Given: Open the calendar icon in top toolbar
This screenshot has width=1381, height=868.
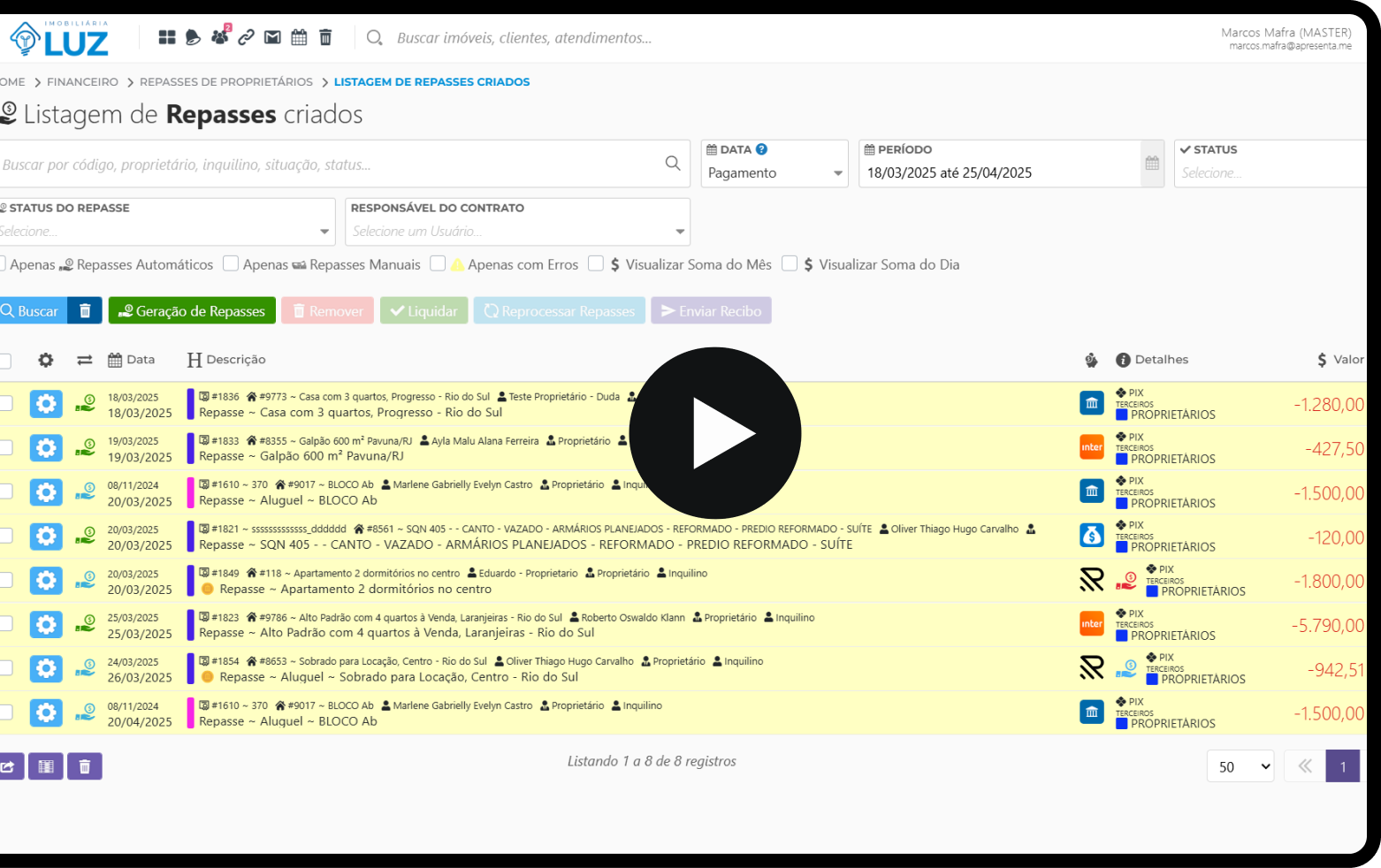Looking at the screenshot, I should (x=299, y=37).
